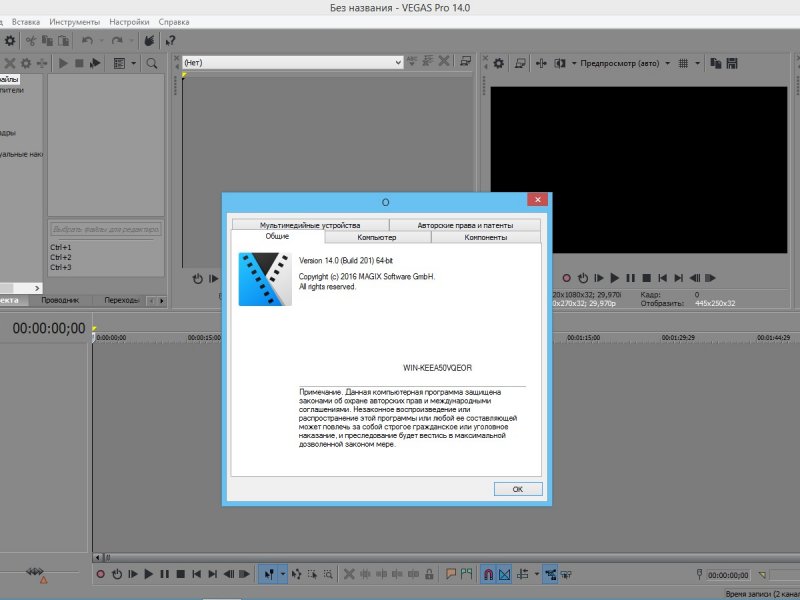Screen dimensions: 800x600
Task: Switch to the Компоненты tab
Action: pos(486,237)
